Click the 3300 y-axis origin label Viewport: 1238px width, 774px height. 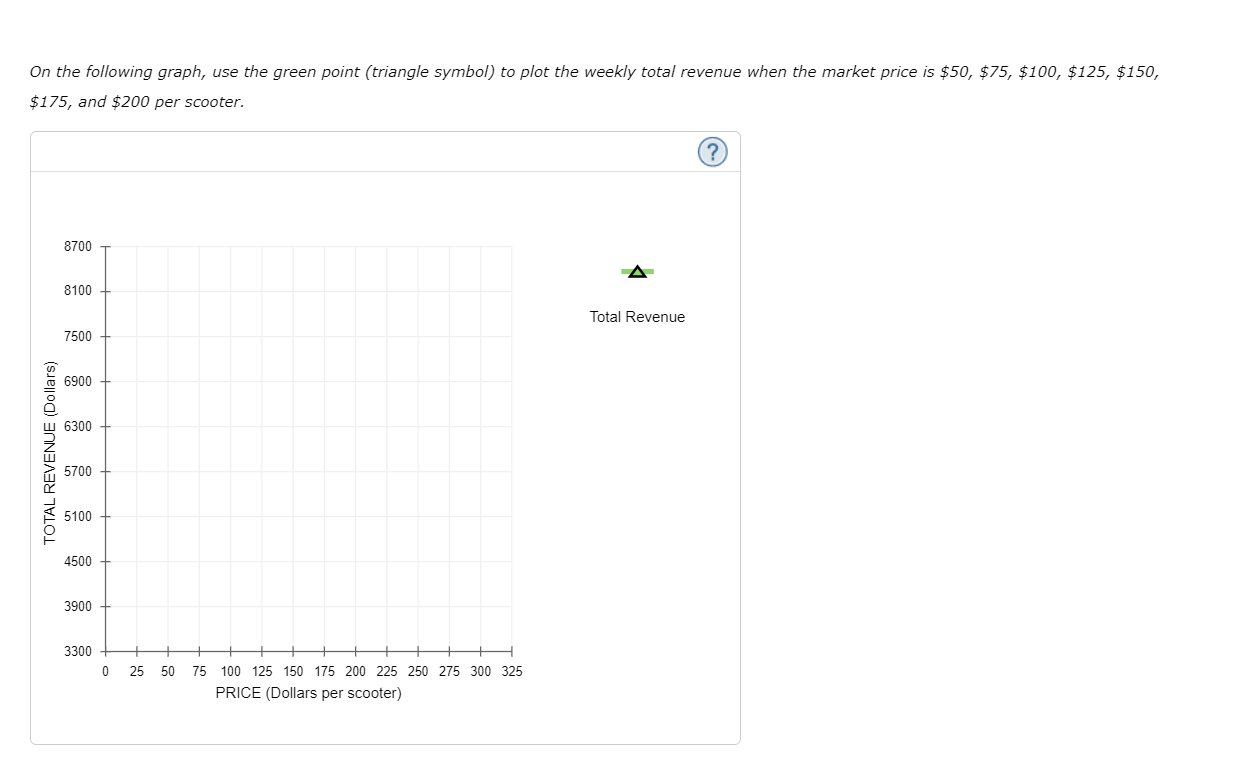pyautogui.click(x=77, y=651)
